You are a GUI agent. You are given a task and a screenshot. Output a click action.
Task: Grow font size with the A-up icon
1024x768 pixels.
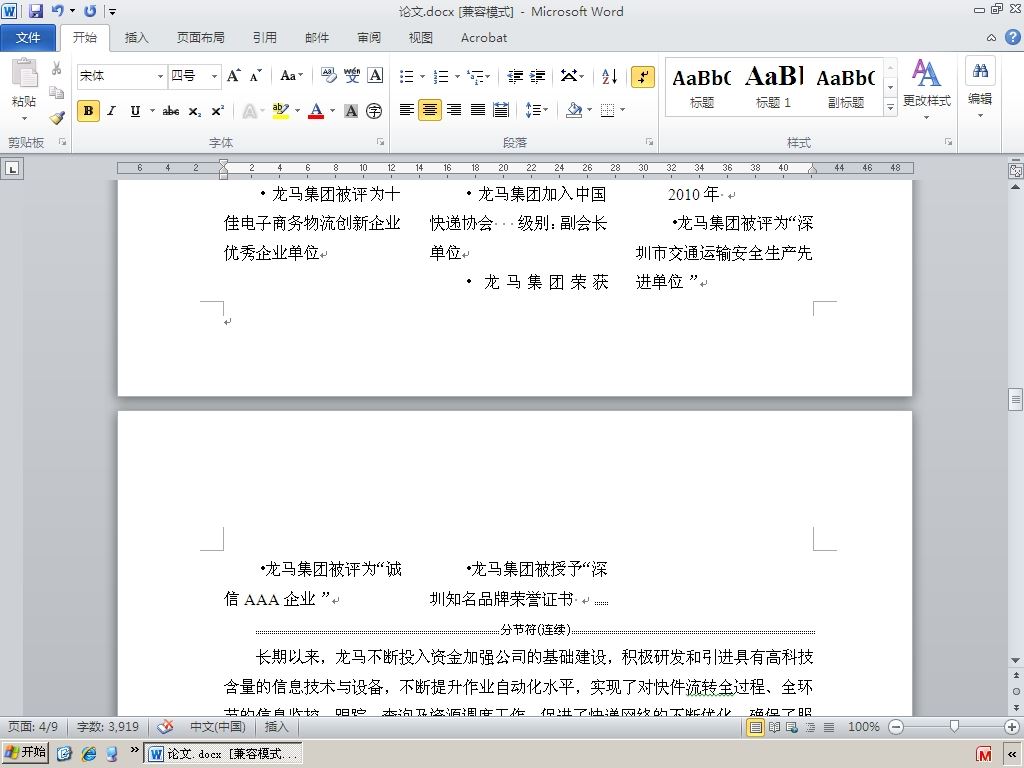(233, 76)
